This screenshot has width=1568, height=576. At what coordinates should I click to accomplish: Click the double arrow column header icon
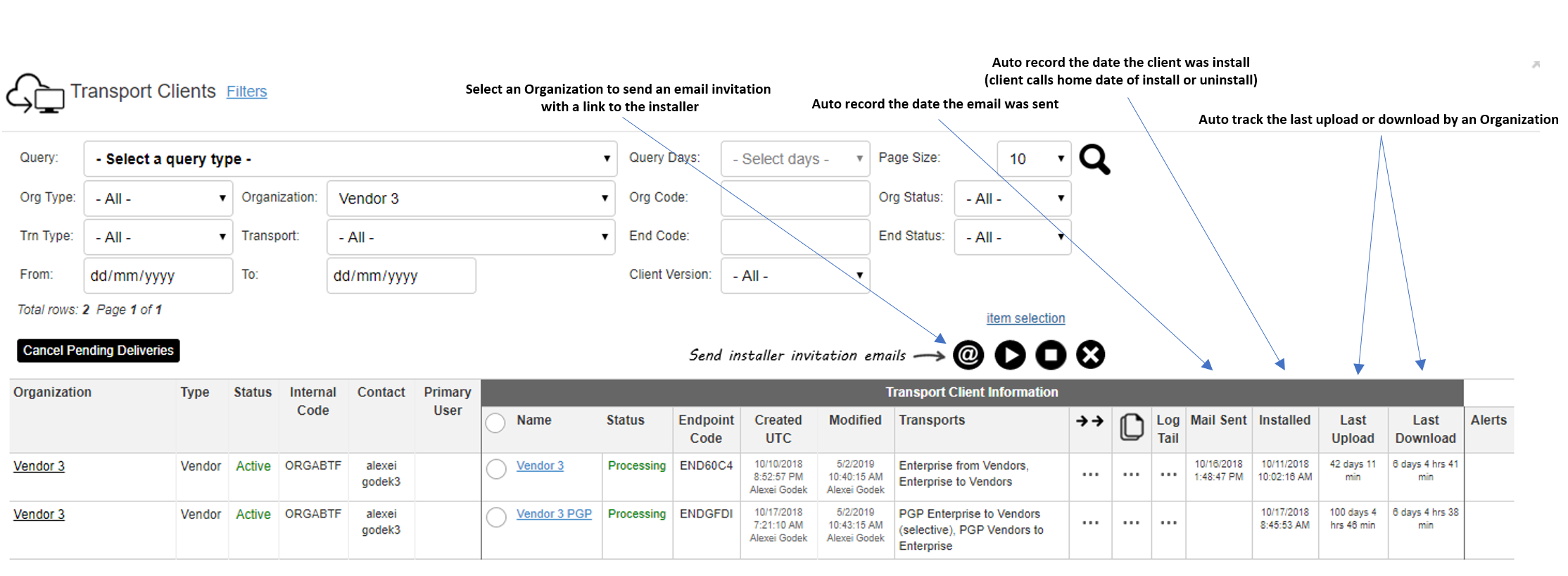1089,421
